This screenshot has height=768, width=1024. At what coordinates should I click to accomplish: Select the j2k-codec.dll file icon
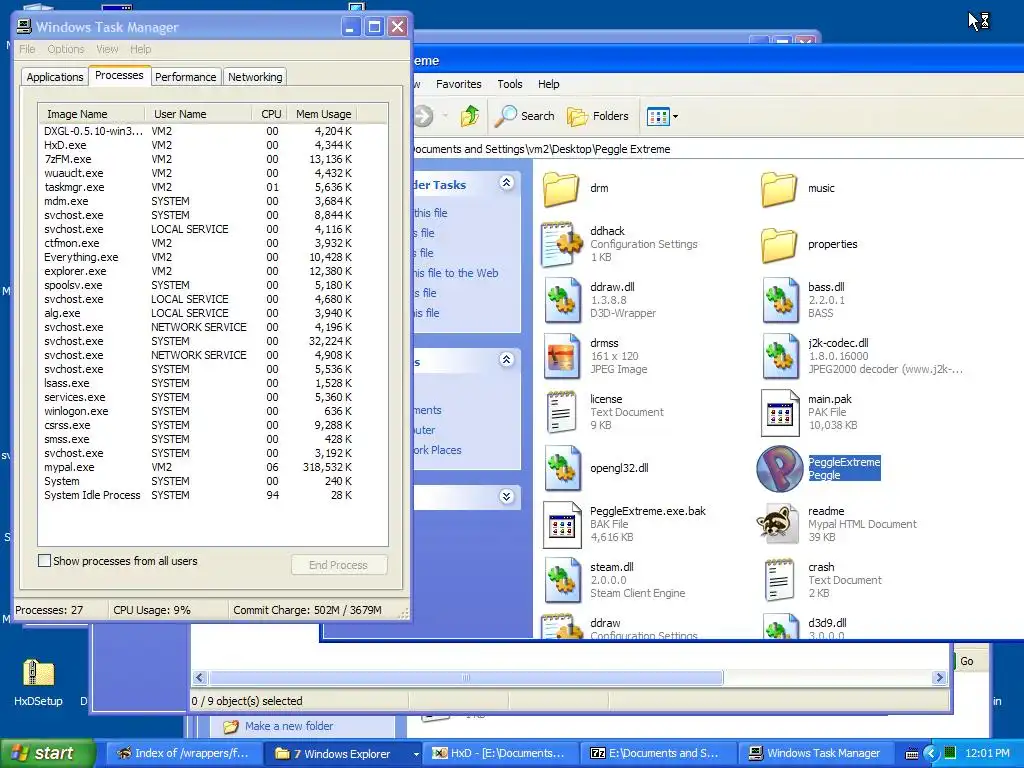click(780, 357)
